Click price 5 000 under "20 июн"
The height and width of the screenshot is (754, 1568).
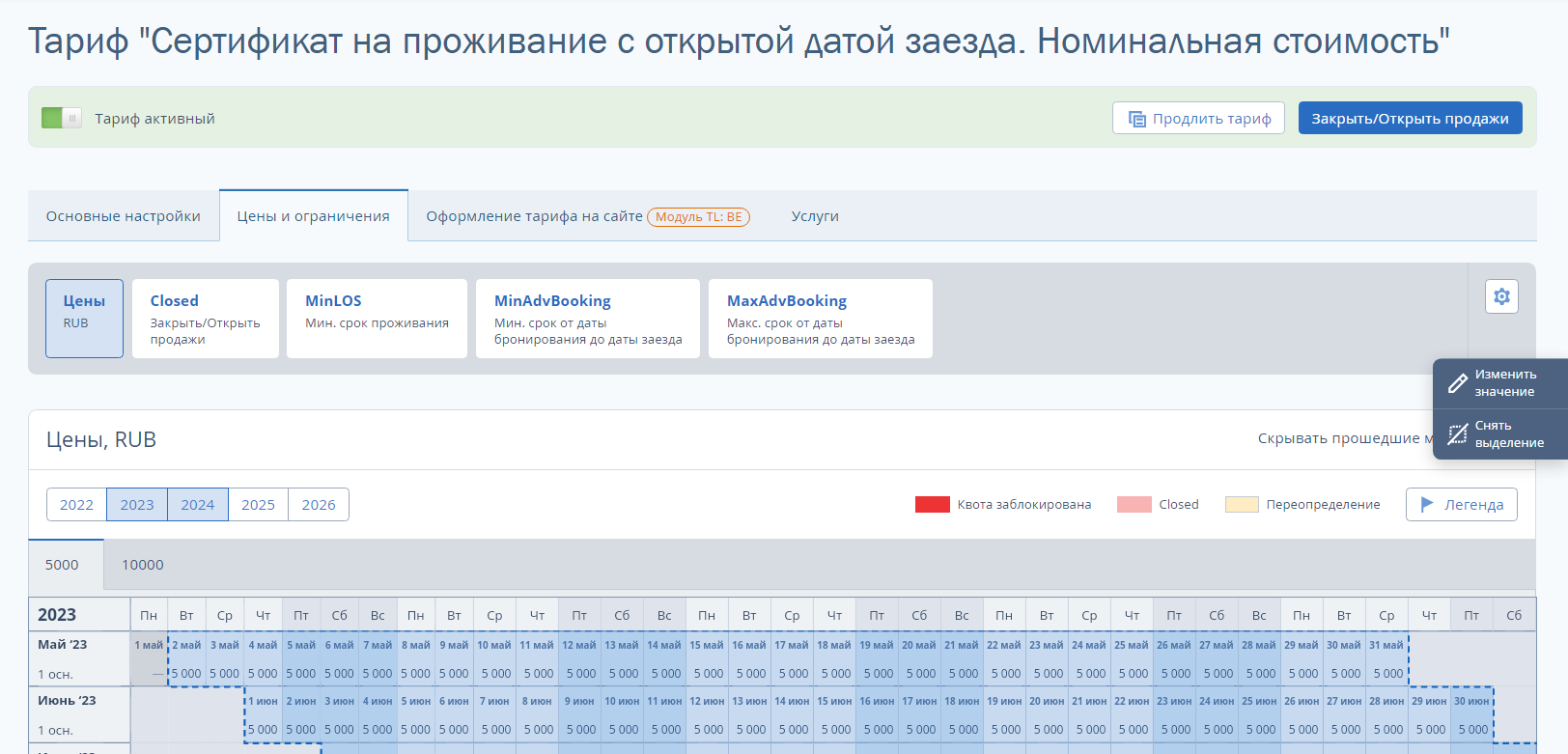click(x=1049, y=729)
